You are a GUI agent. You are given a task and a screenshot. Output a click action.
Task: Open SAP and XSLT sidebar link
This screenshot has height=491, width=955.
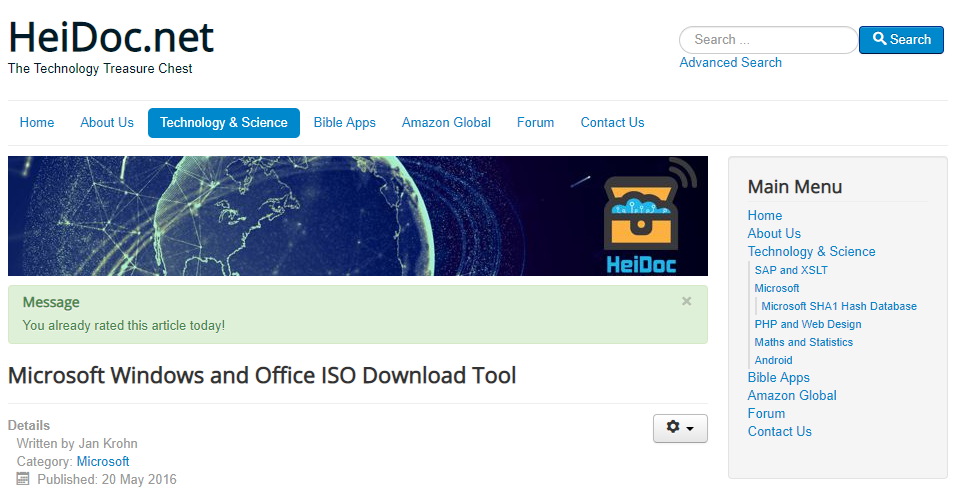(x=791, y=270)
